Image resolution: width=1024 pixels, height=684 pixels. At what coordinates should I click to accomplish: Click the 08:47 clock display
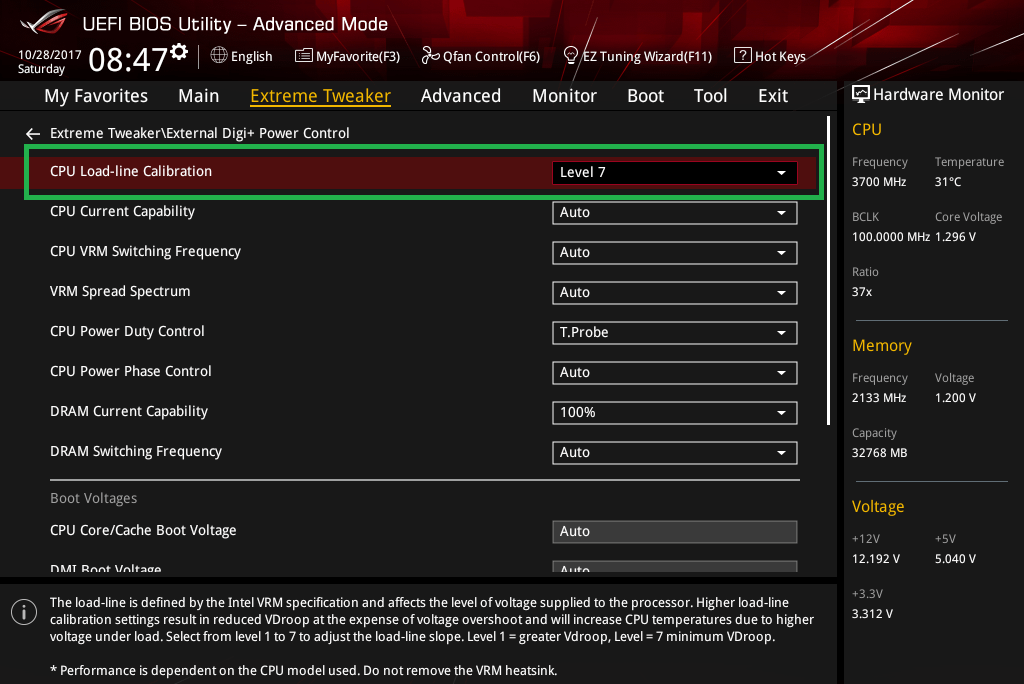pos(128,60)
